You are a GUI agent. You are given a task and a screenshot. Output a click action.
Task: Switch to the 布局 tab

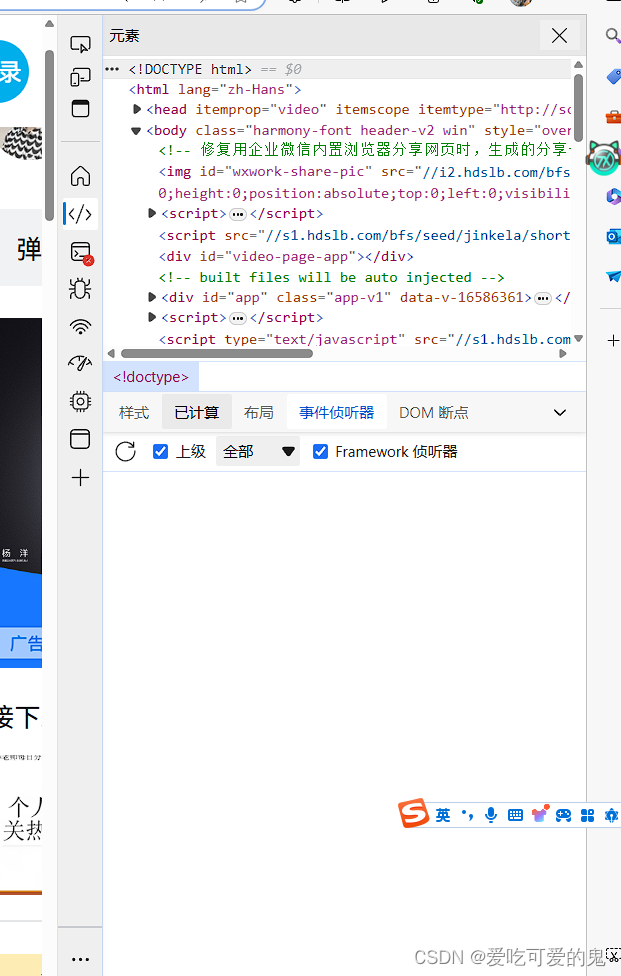coord(259,413)
